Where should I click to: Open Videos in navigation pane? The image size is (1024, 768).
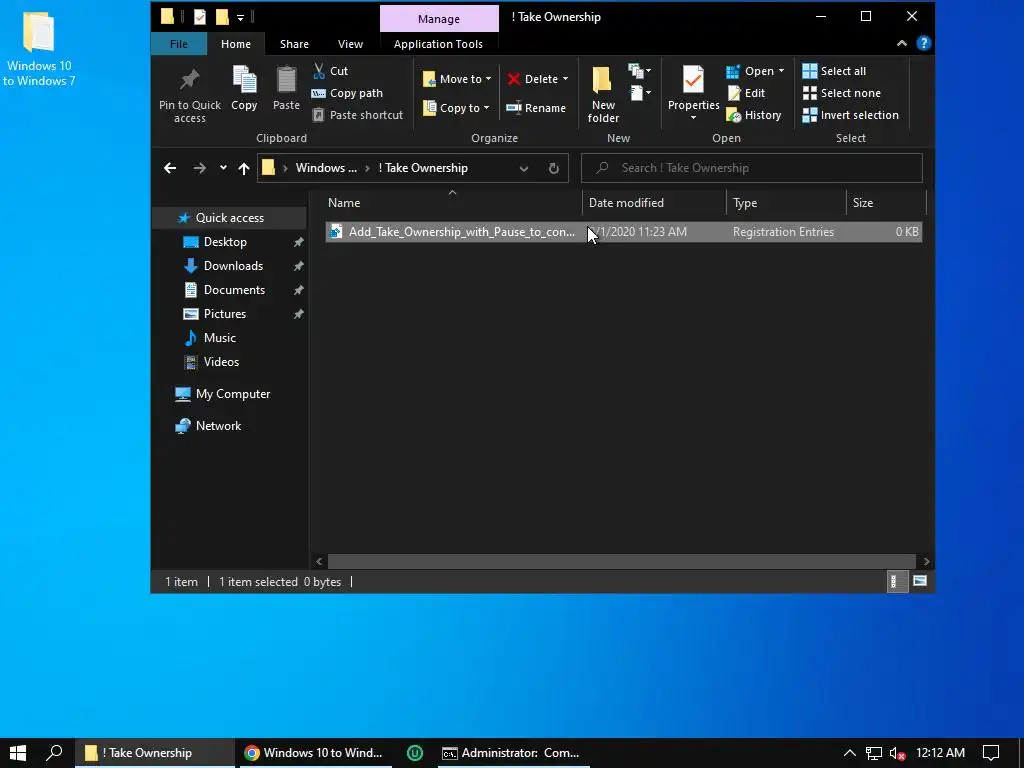click(221, 362)
